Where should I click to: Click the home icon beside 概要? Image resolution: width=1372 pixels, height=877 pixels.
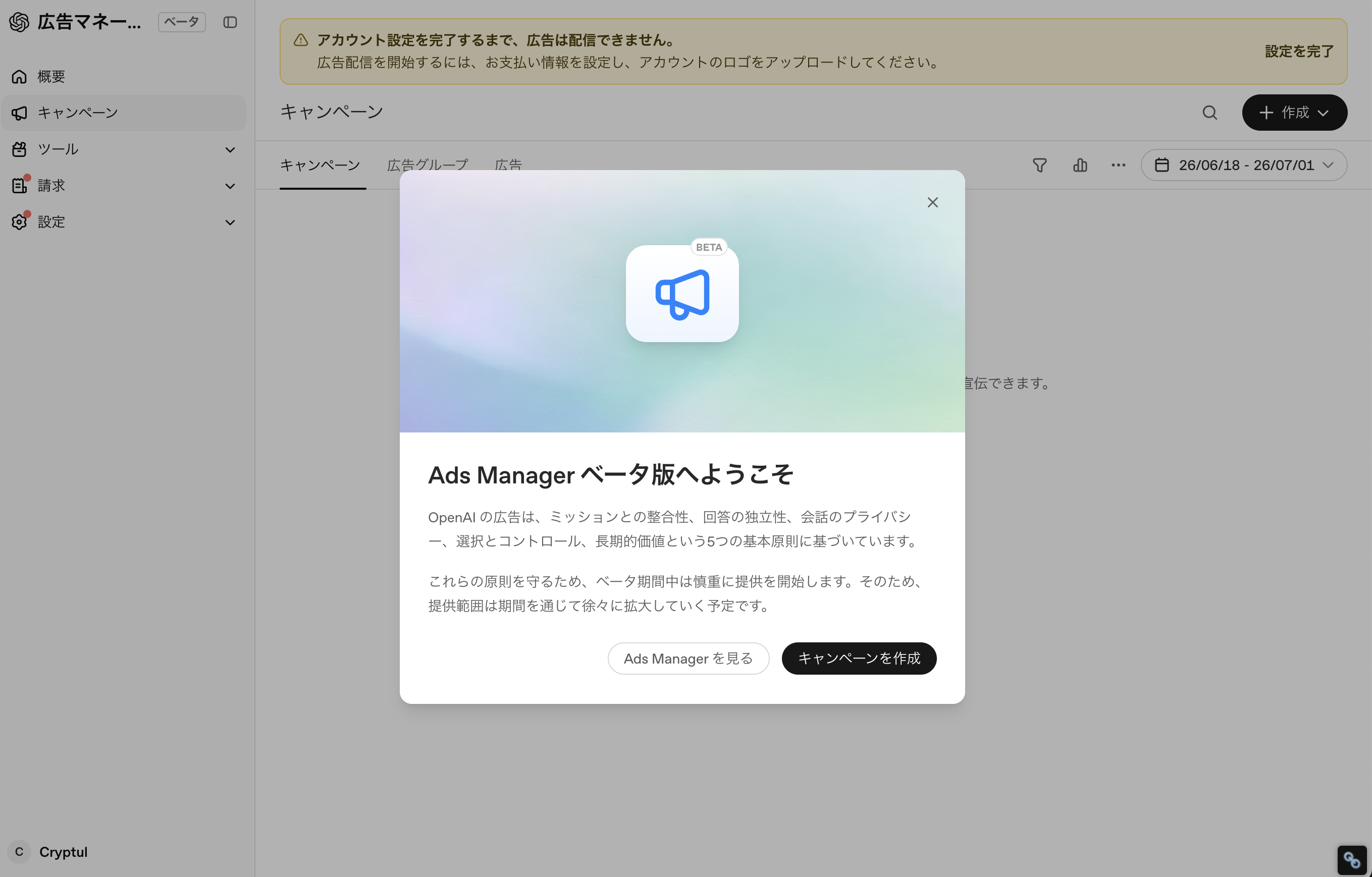click(19, 76)
